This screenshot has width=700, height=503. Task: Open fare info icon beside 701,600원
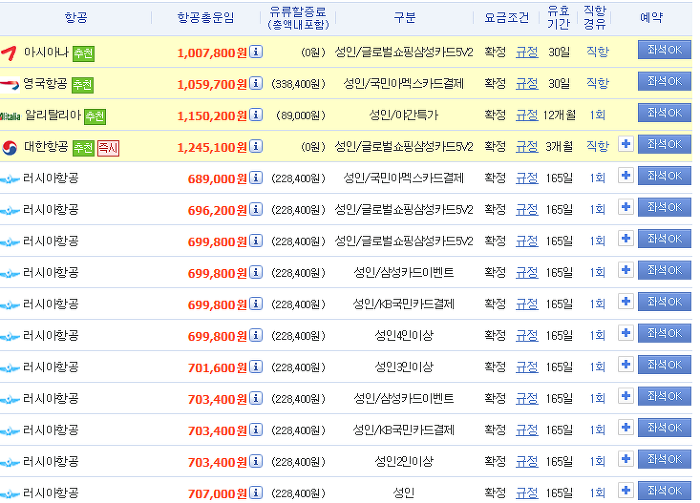tap(256, 366)
